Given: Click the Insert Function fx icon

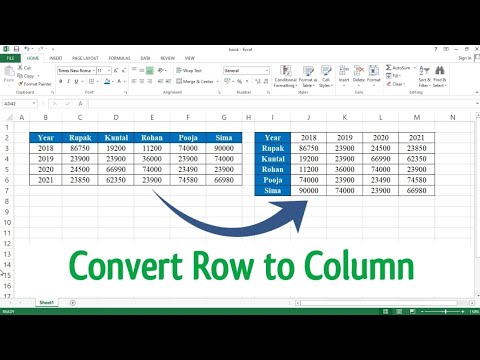Looking at the screenshot, I should pos(80,104).
